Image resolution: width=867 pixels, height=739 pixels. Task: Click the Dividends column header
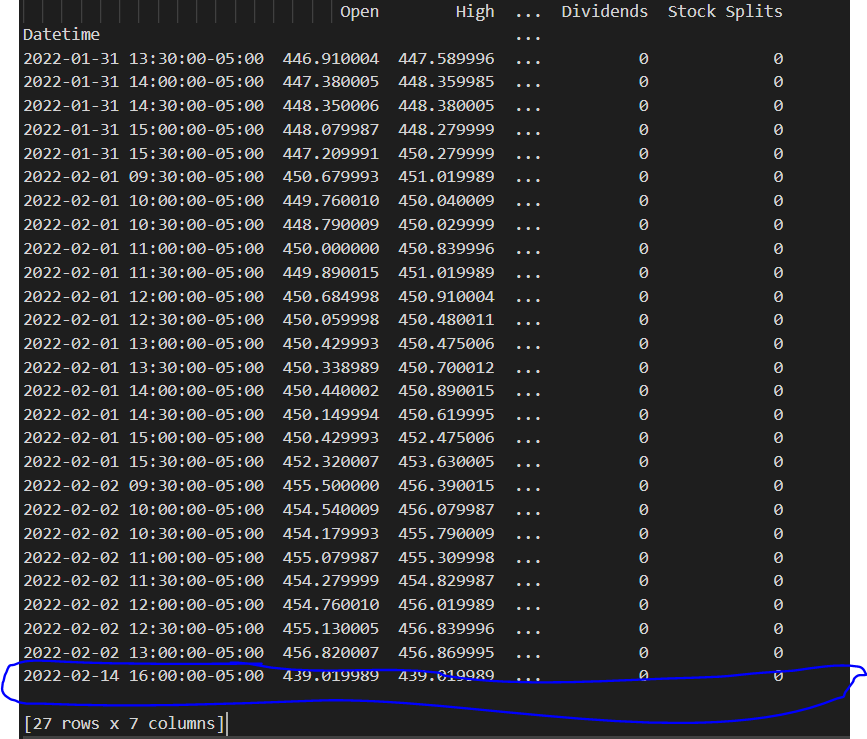click(604, 12)
